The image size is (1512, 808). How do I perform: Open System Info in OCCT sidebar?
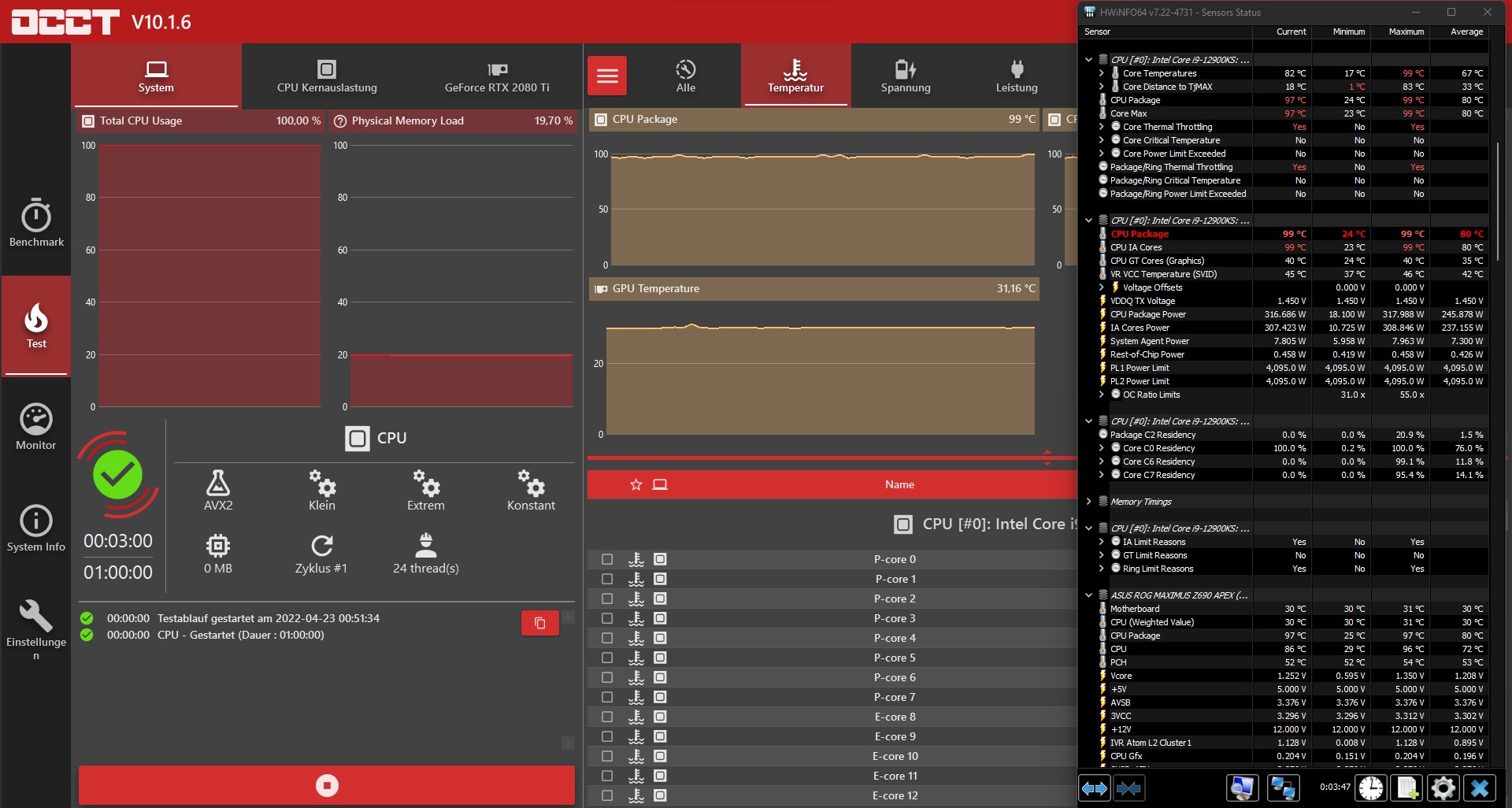coord(36,528)
